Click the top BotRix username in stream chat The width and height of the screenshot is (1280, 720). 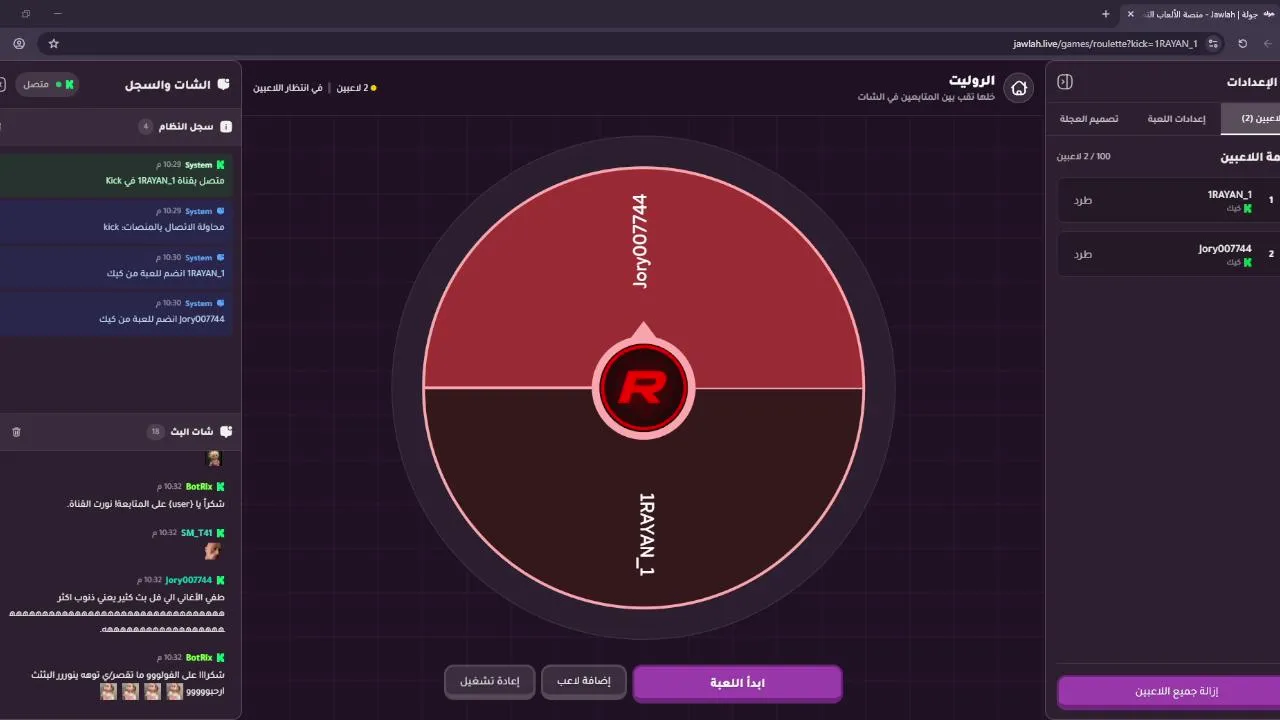click(x=199, y=487)
